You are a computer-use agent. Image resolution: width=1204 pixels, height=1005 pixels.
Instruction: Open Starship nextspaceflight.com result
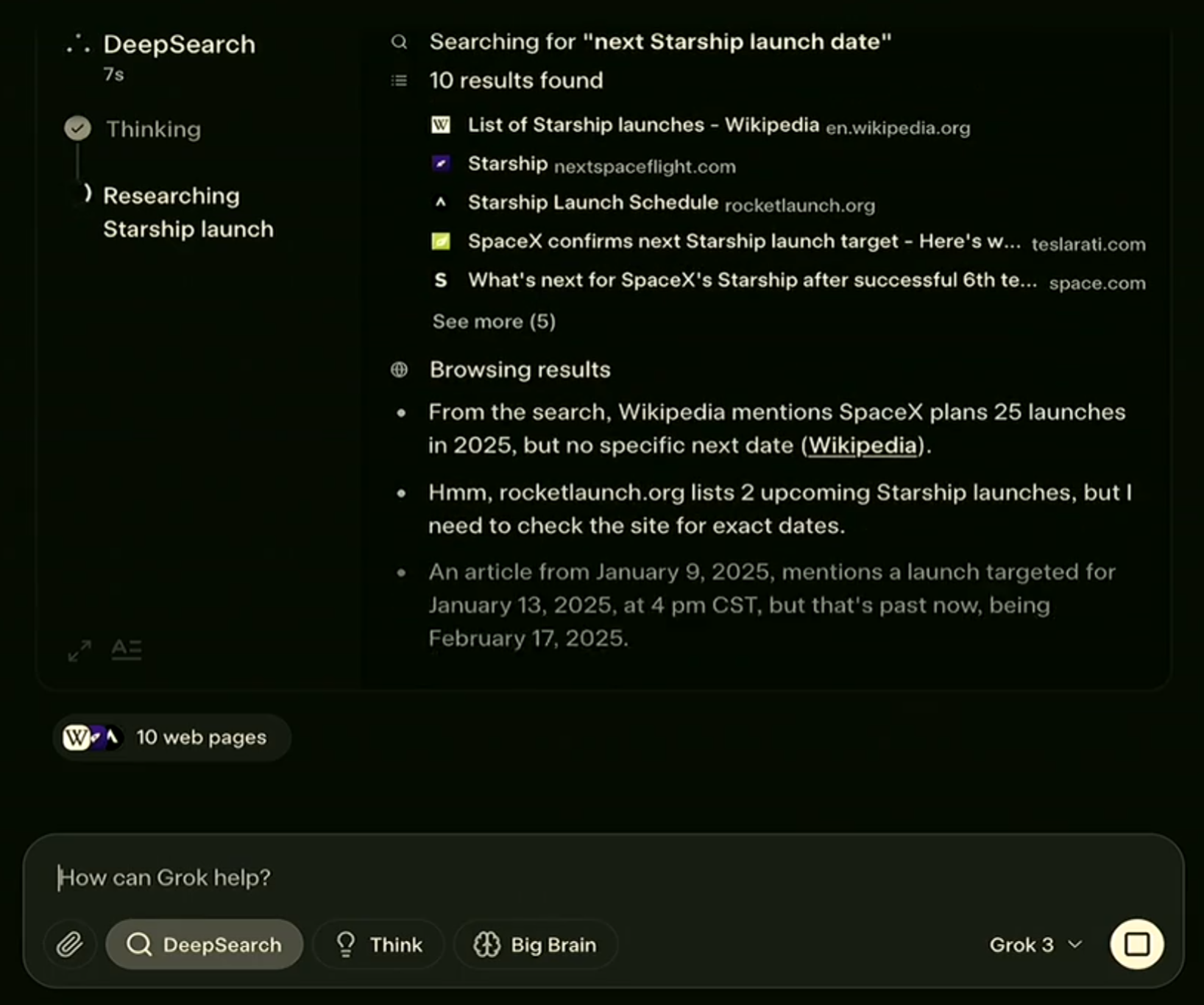point(583,164)
